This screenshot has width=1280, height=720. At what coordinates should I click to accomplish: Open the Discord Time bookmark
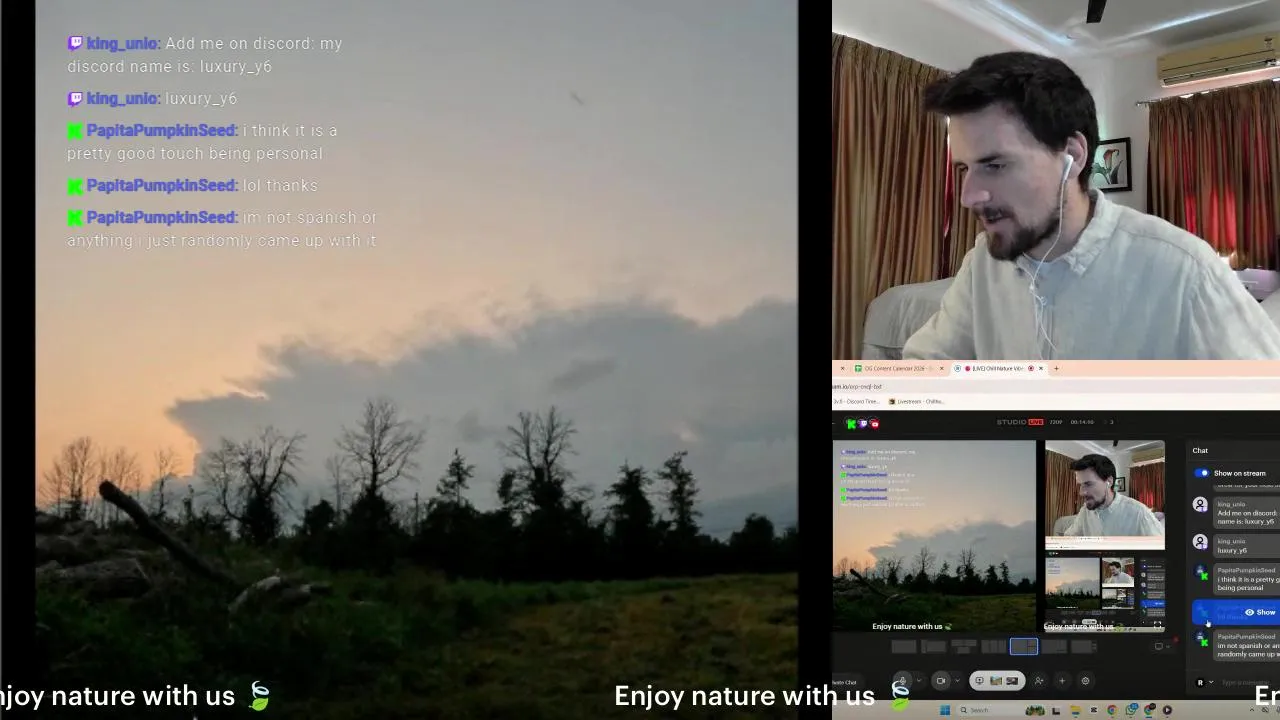pos(857,401)
